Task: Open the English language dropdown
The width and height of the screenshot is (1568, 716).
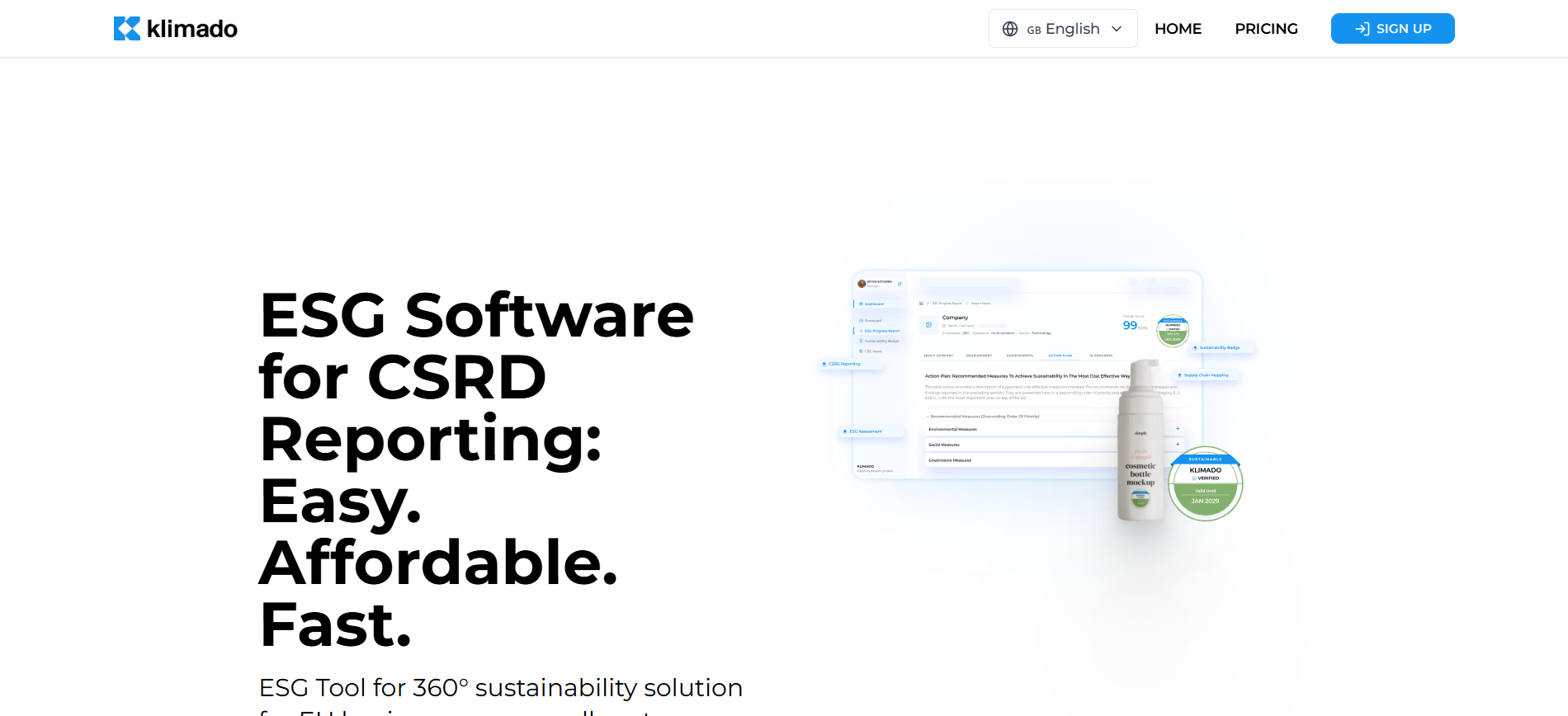Action: pos(1063,29)
